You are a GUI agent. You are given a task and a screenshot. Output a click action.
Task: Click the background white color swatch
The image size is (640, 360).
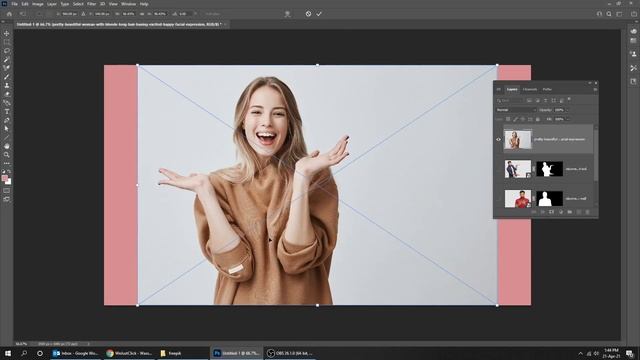[x=9, y=182]
